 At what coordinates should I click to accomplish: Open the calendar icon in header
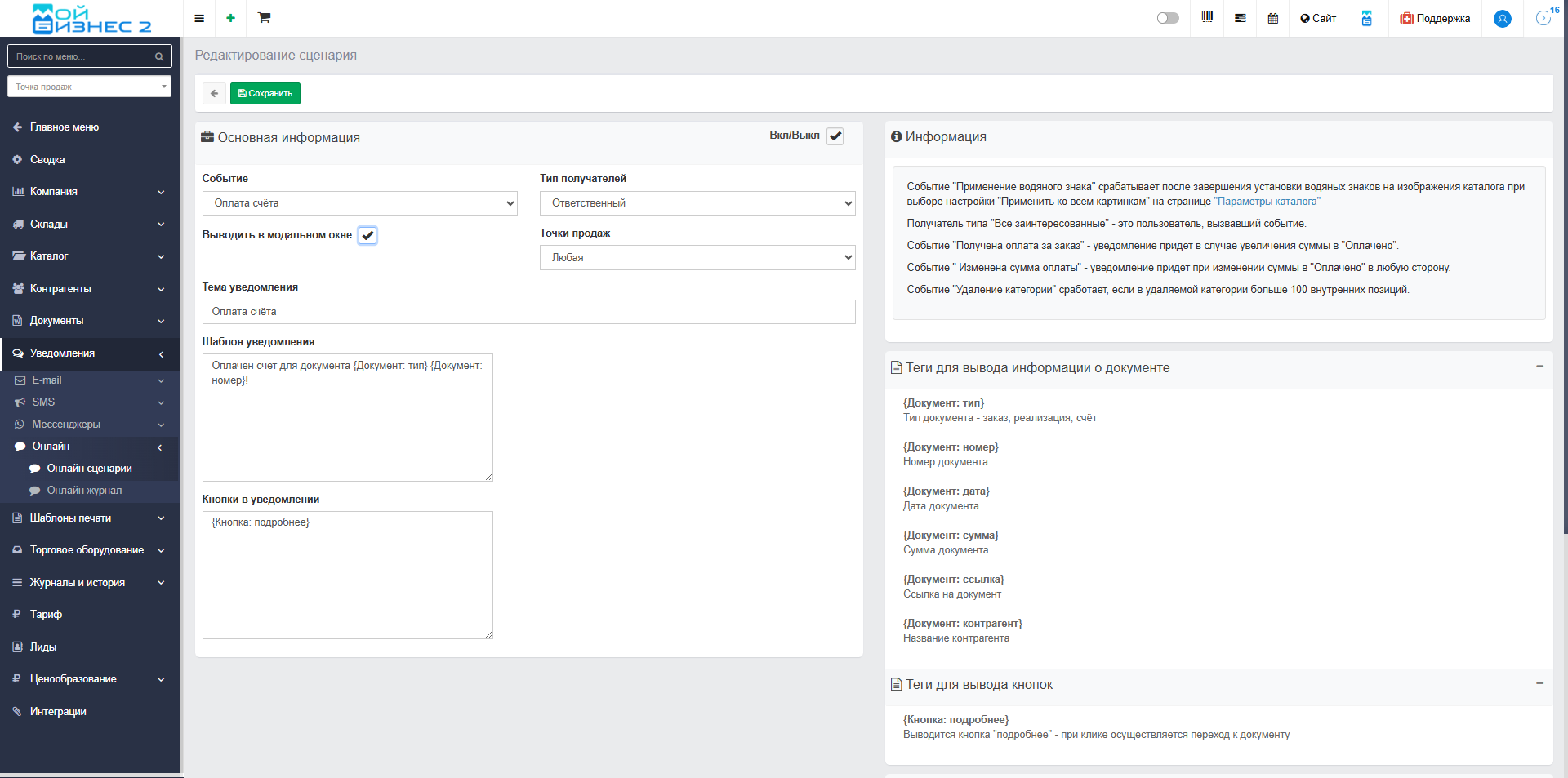click(1272, 18)
